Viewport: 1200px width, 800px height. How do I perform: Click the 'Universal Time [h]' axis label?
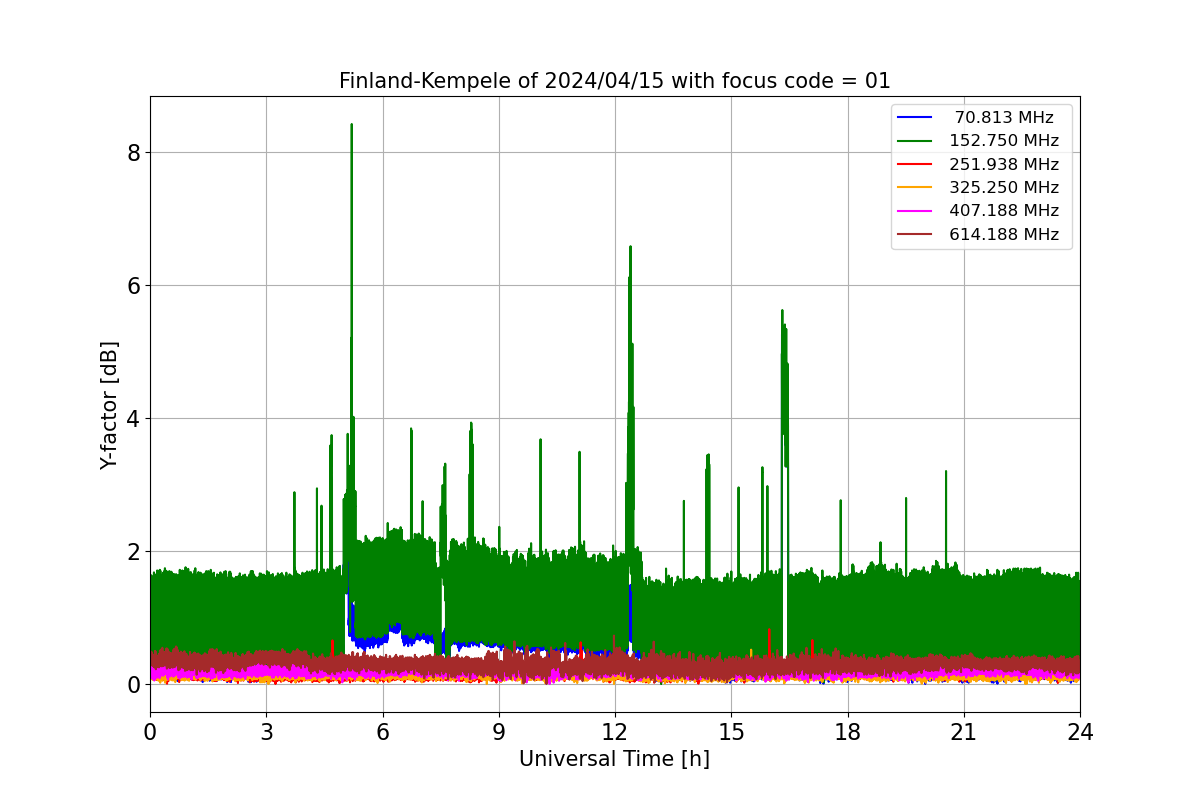[x=614, y=759]
